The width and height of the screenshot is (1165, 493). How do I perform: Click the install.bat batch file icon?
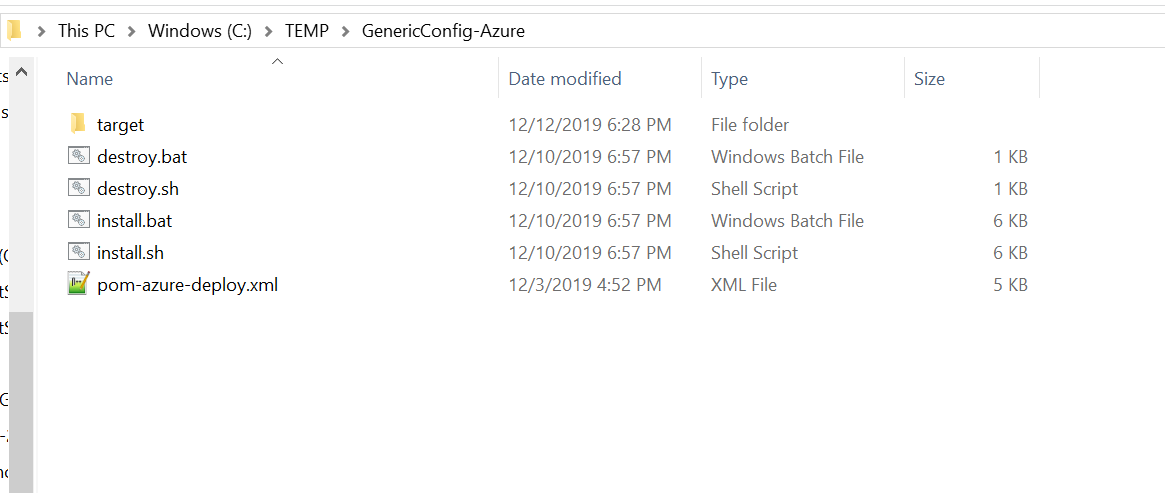[79, 220]
